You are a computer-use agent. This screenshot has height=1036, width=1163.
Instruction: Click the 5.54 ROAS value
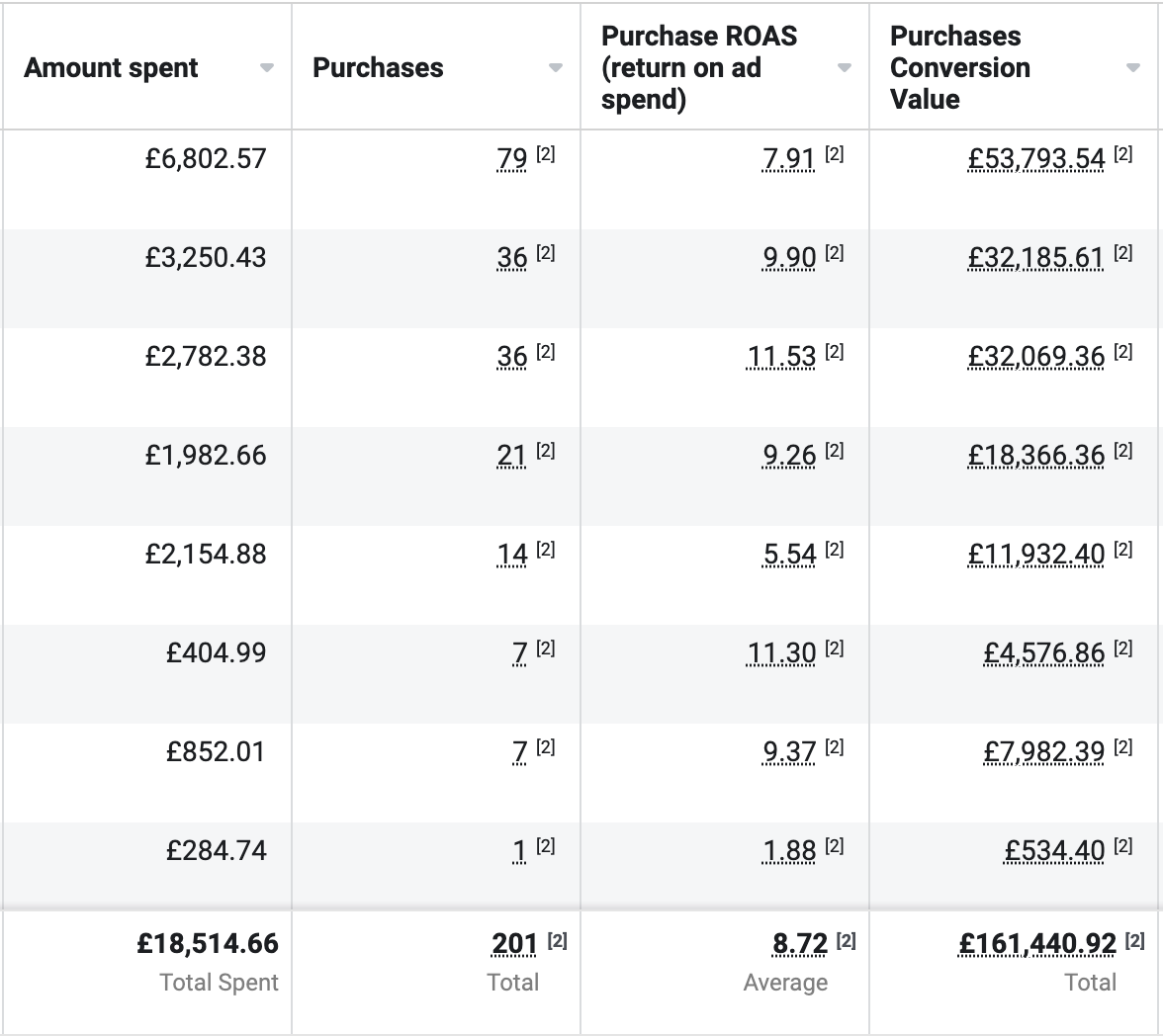(789, 555)
